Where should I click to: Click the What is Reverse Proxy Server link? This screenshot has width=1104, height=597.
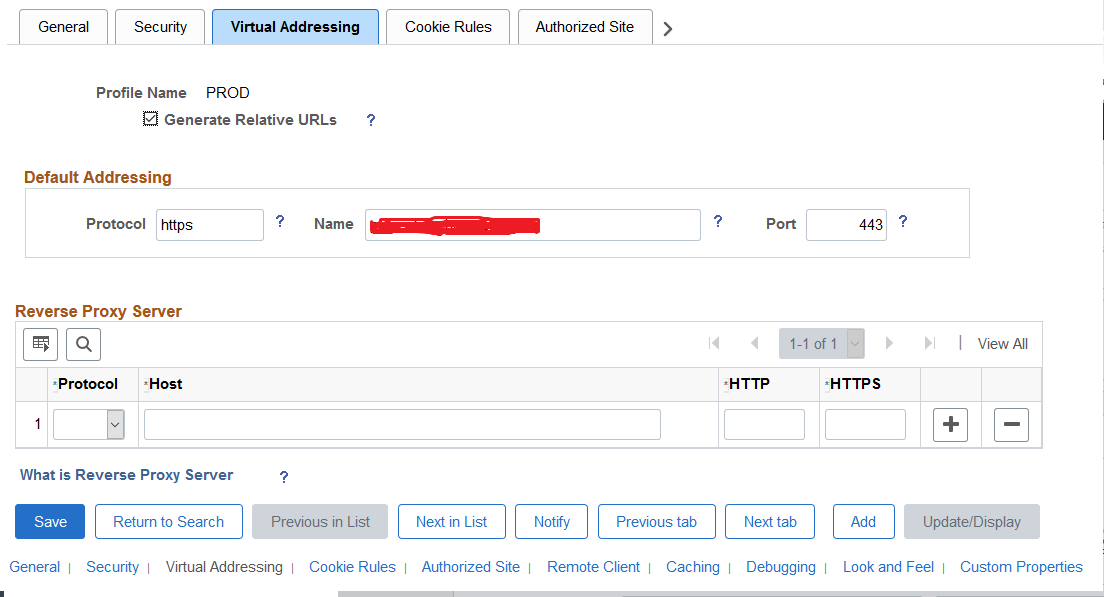coord(126,475)
